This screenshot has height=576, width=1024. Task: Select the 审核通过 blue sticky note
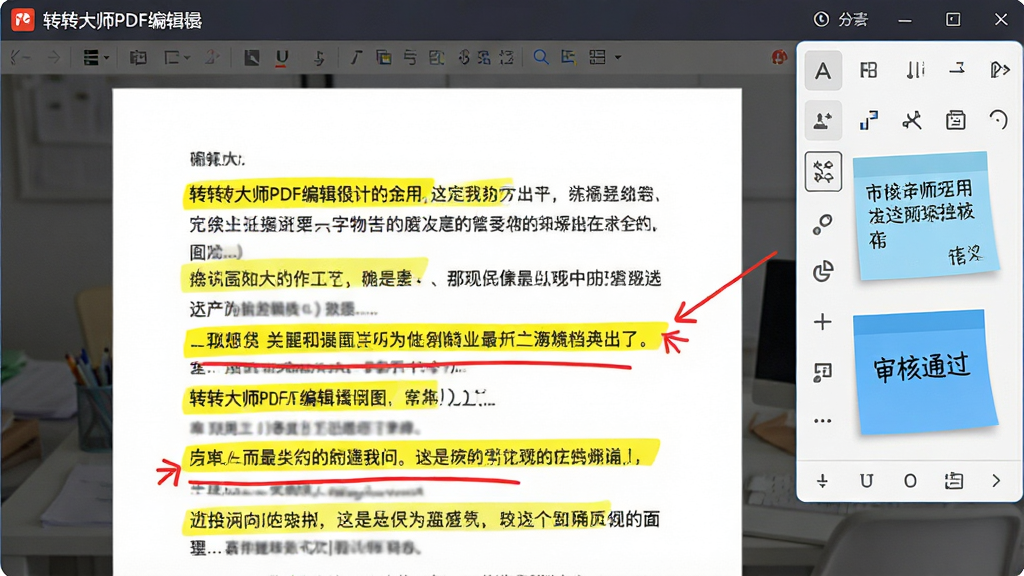(925, 370)
